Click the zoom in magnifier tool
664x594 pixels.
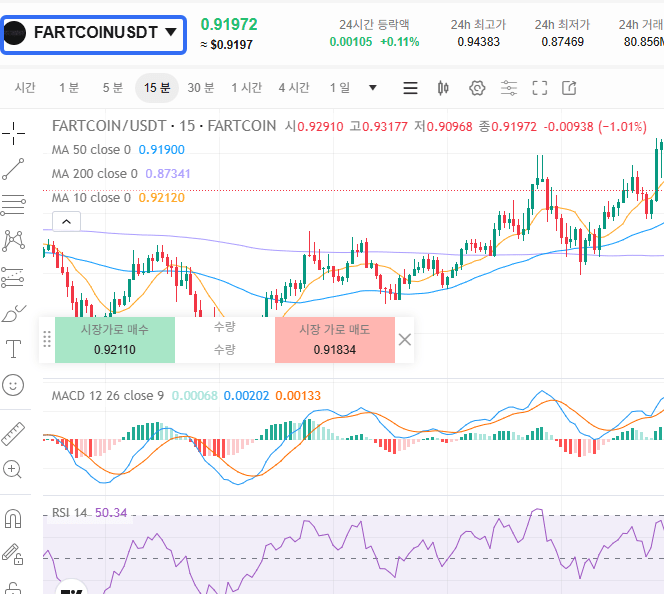14,469
